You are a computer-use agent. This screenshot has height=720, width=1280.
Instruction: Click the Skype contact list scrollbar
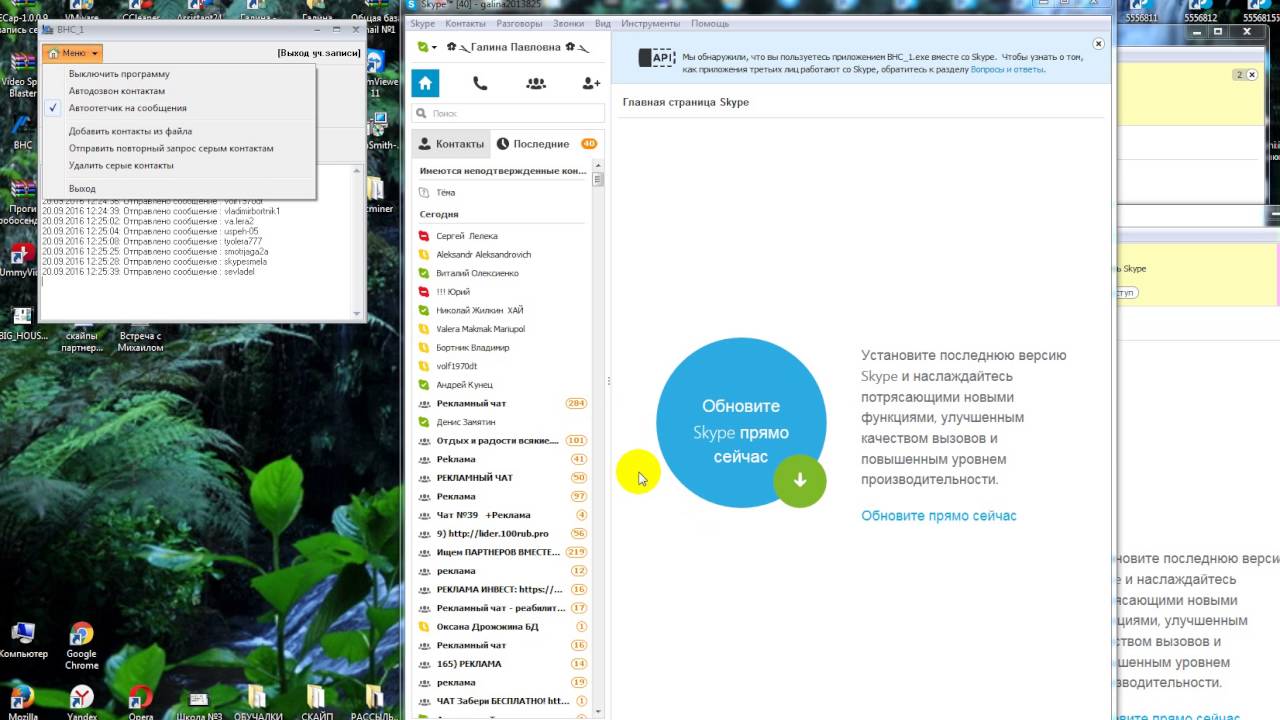[x=598, y=180]
